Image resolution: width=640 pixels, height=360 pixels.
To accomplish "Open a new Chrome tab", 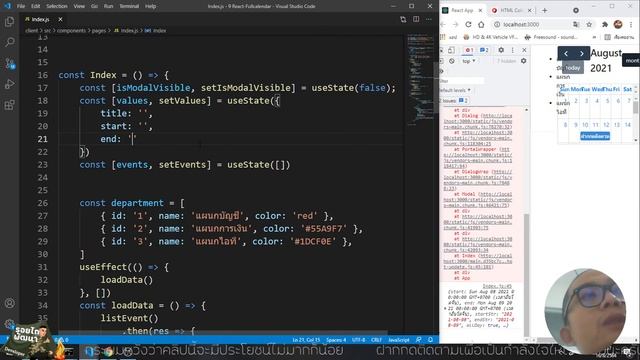I will 544,10.
